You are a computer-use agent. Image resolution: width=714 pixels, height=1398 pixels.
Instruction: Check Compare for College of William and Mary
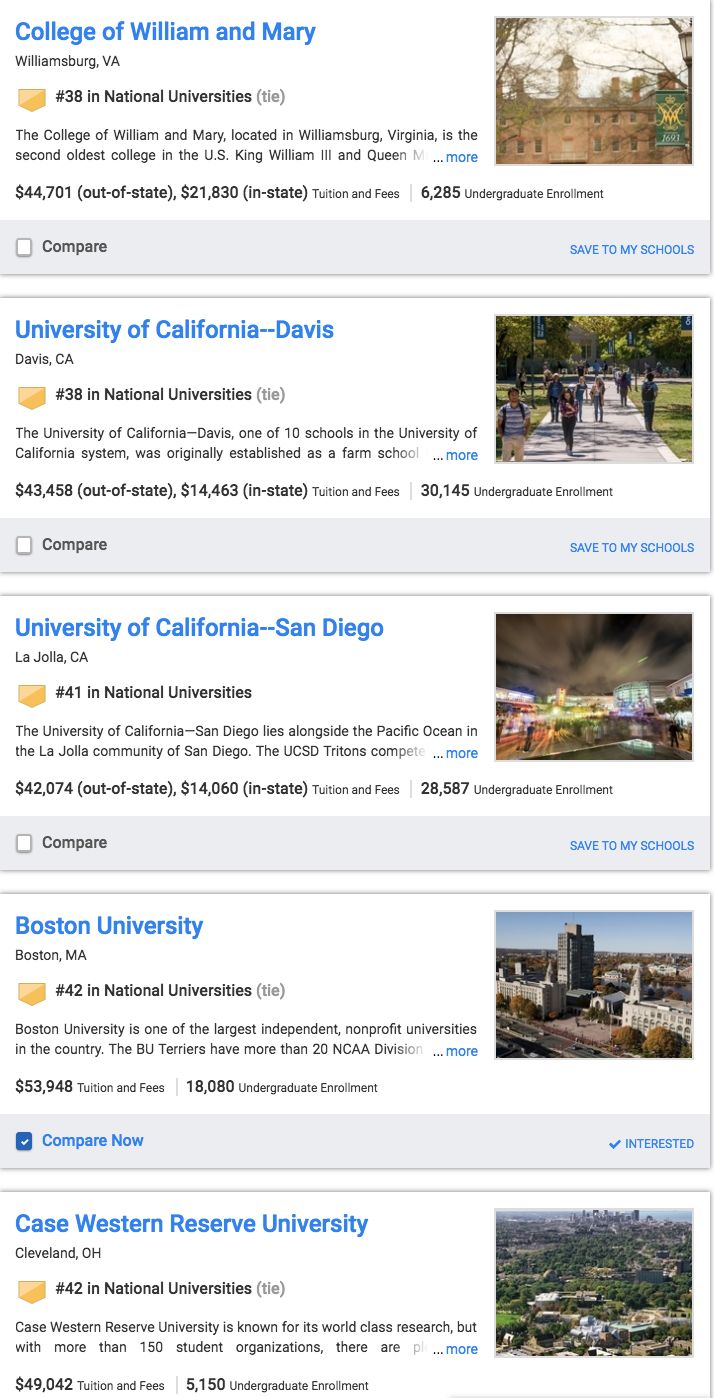click(x=24, y=247)
